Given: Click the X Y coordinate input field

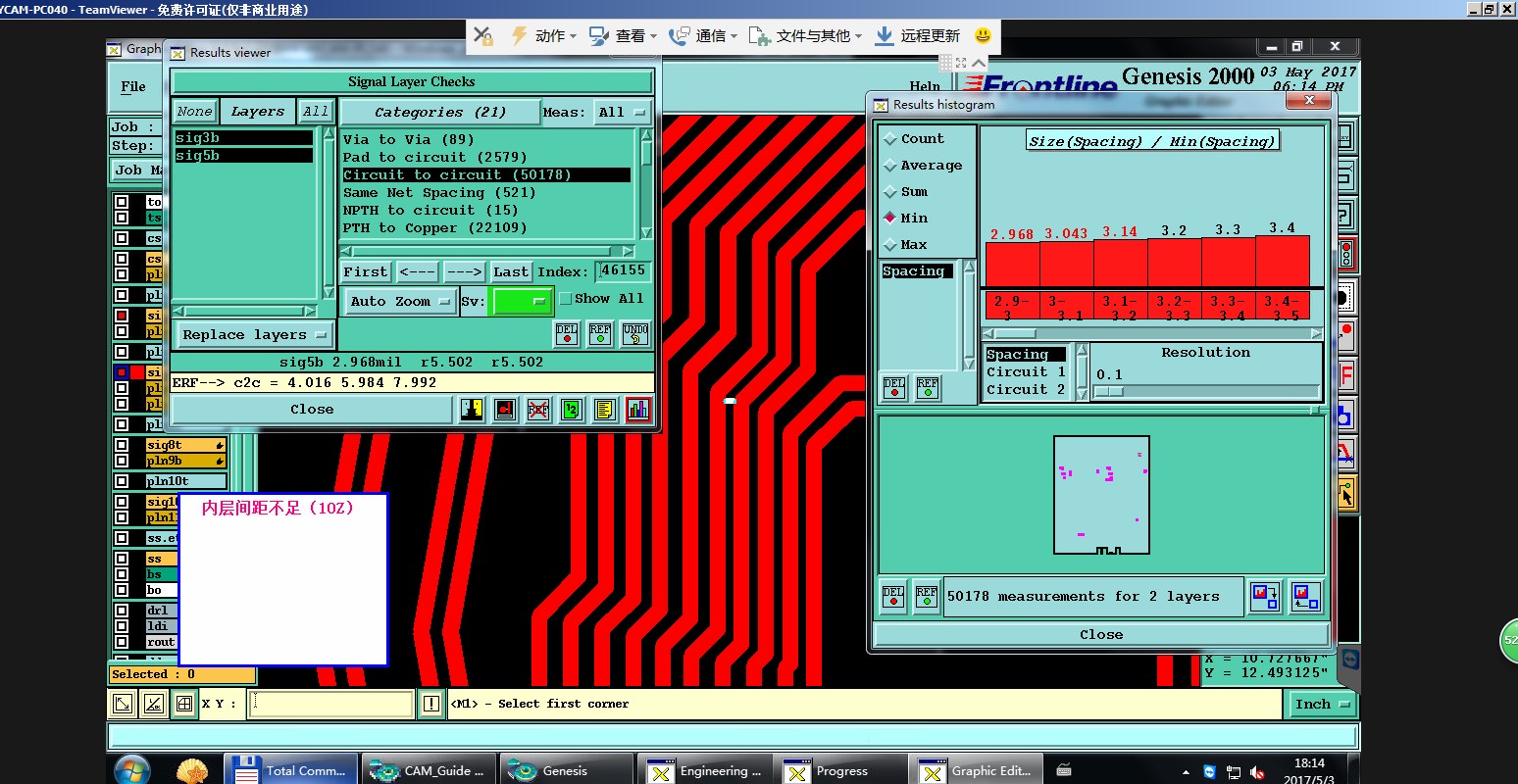Looking at the screenshot, I should tap(331, 704).
